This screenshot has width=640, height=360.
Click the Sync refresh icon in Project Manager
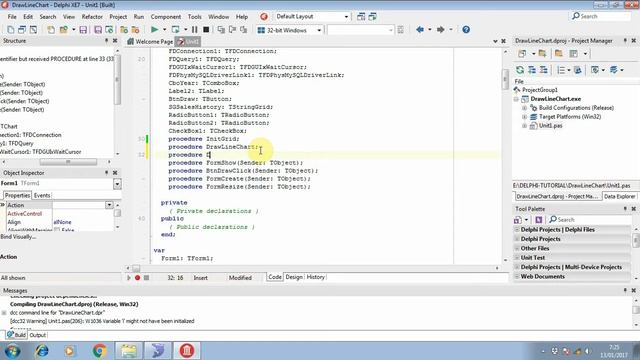[520, 70]
